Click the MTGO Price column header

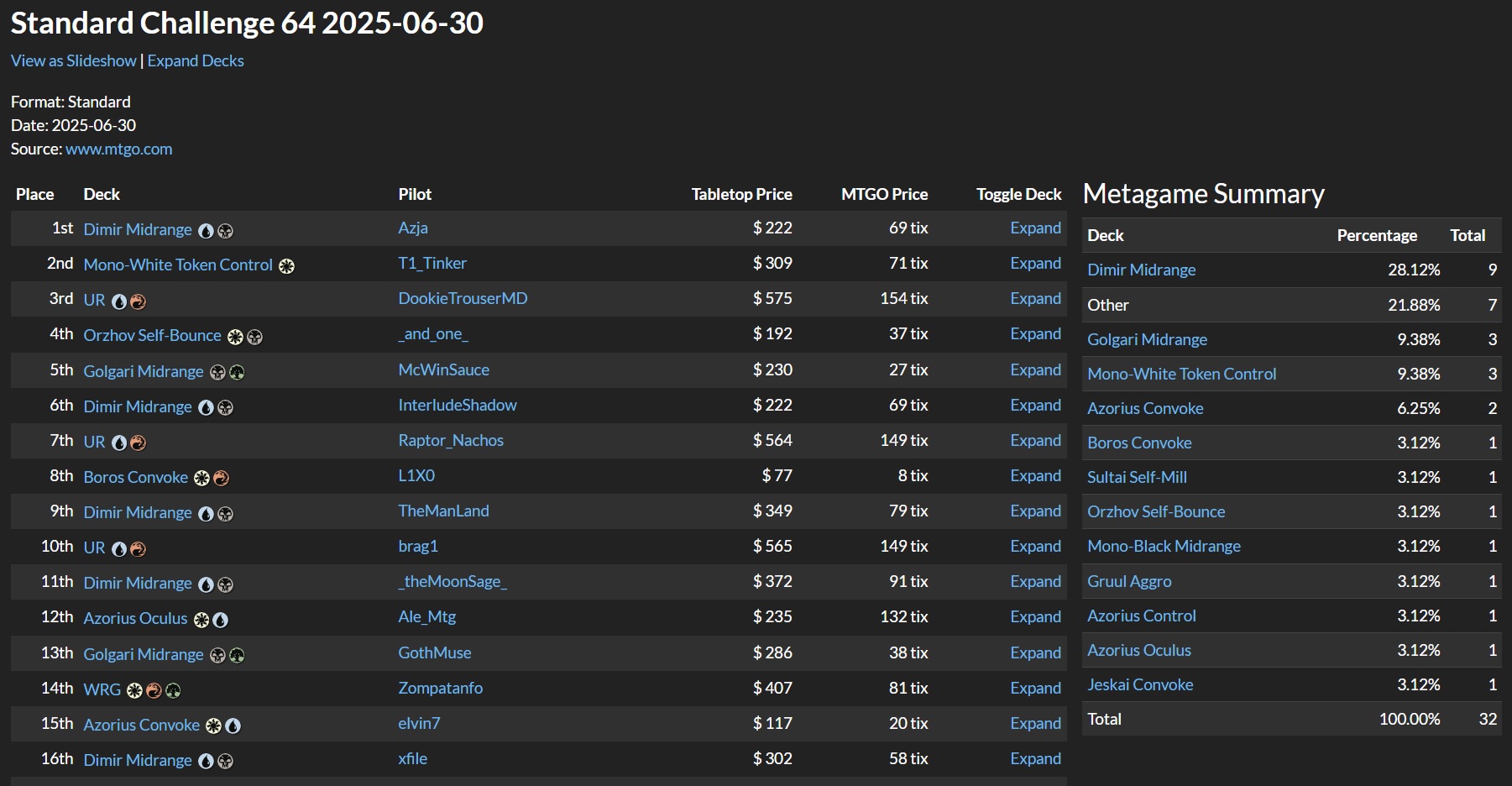[884, 195]
